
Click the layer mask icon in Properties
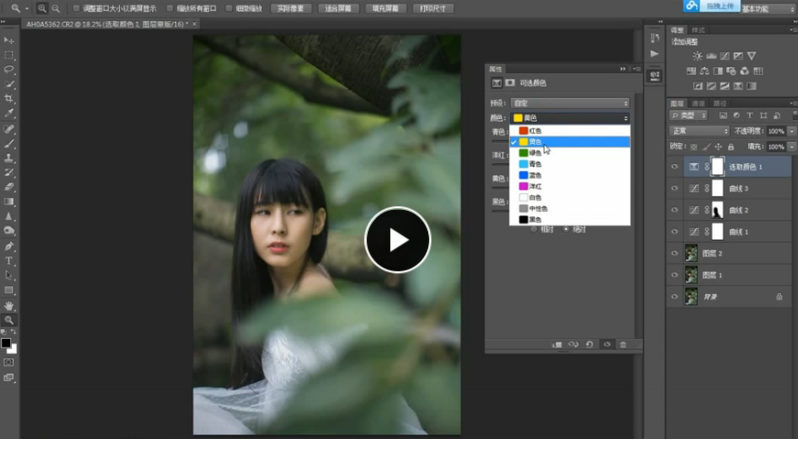(510, 83)
